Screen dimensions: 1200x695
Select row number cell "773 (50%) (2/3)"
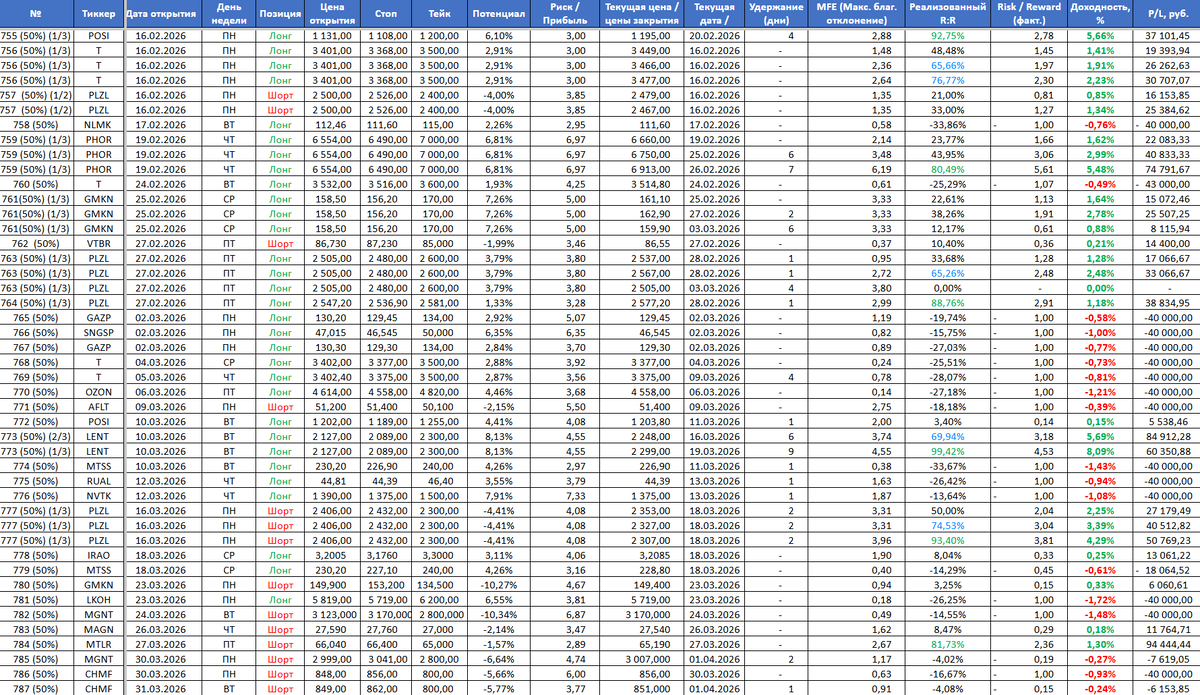pyautogui.click(x=36, y=437)
